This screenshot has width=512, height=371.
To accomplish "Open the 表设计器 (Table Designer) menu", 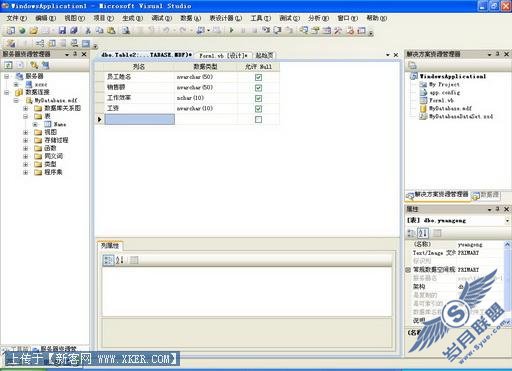I will (x=225, y=18).
